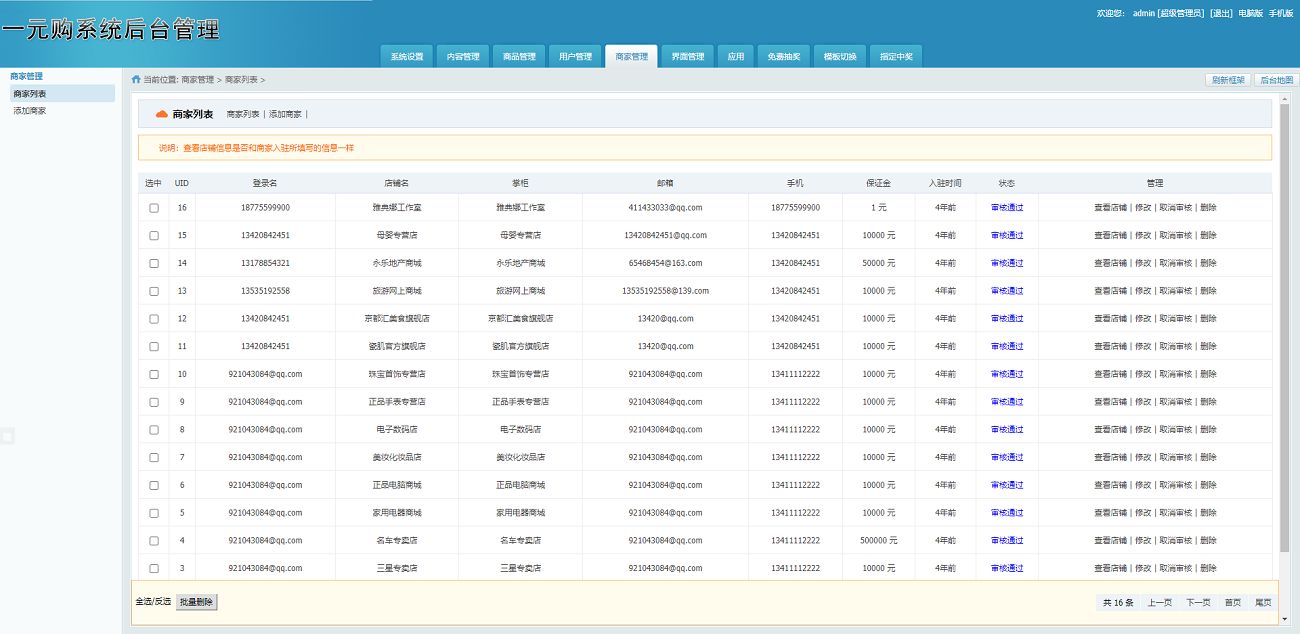1300x634 pixels.
Task: Select the checkbox for UID 9 row
Action: click(154, 402)
